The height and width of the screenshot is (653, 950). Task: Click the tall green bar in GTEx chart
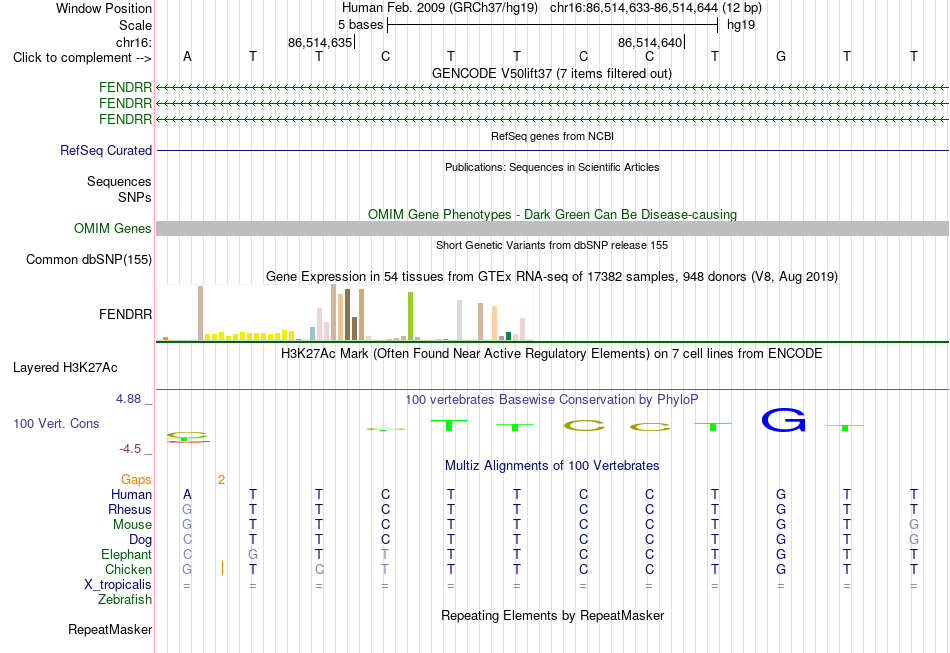coord(410,316)
